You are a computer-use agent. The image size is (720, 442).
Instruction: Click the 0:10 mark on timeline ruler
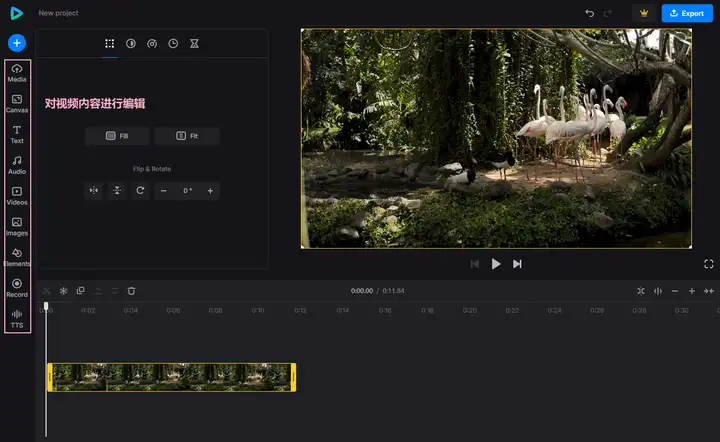tap(258, 311)
